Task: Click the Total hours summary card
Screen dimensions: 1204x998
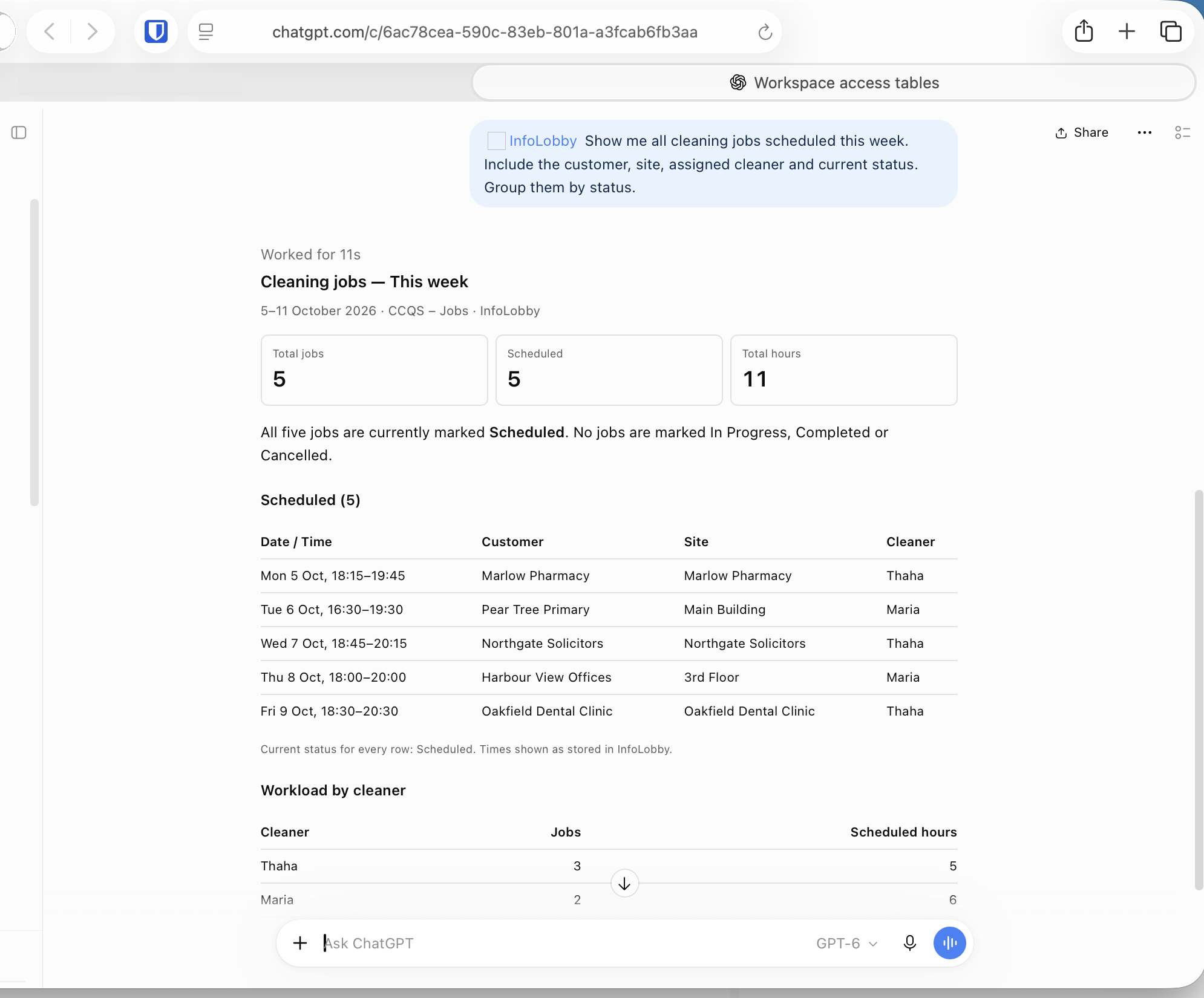Action: coord(843,370)
